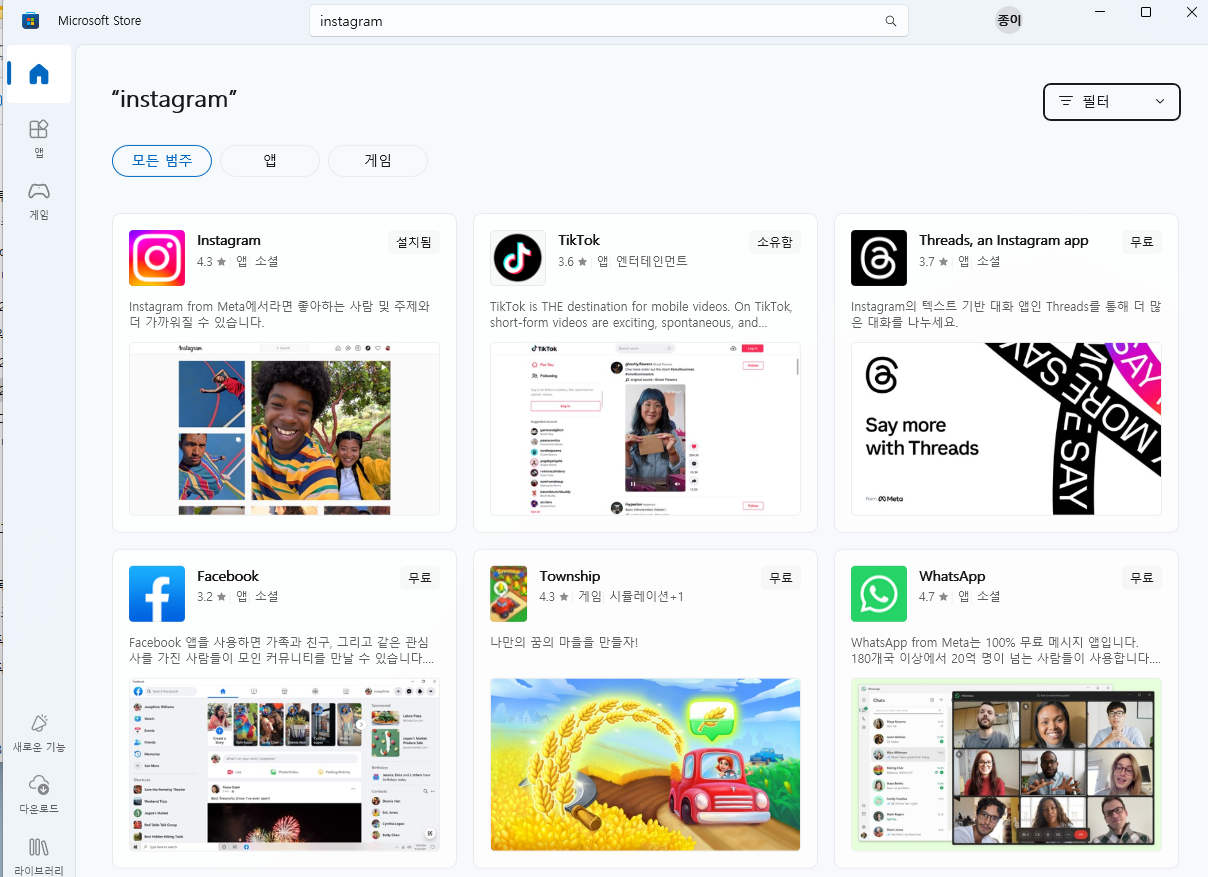This screenshot has width=1208, height=877.
Task: Click the search box containing instagram
Action: (608, 21)
